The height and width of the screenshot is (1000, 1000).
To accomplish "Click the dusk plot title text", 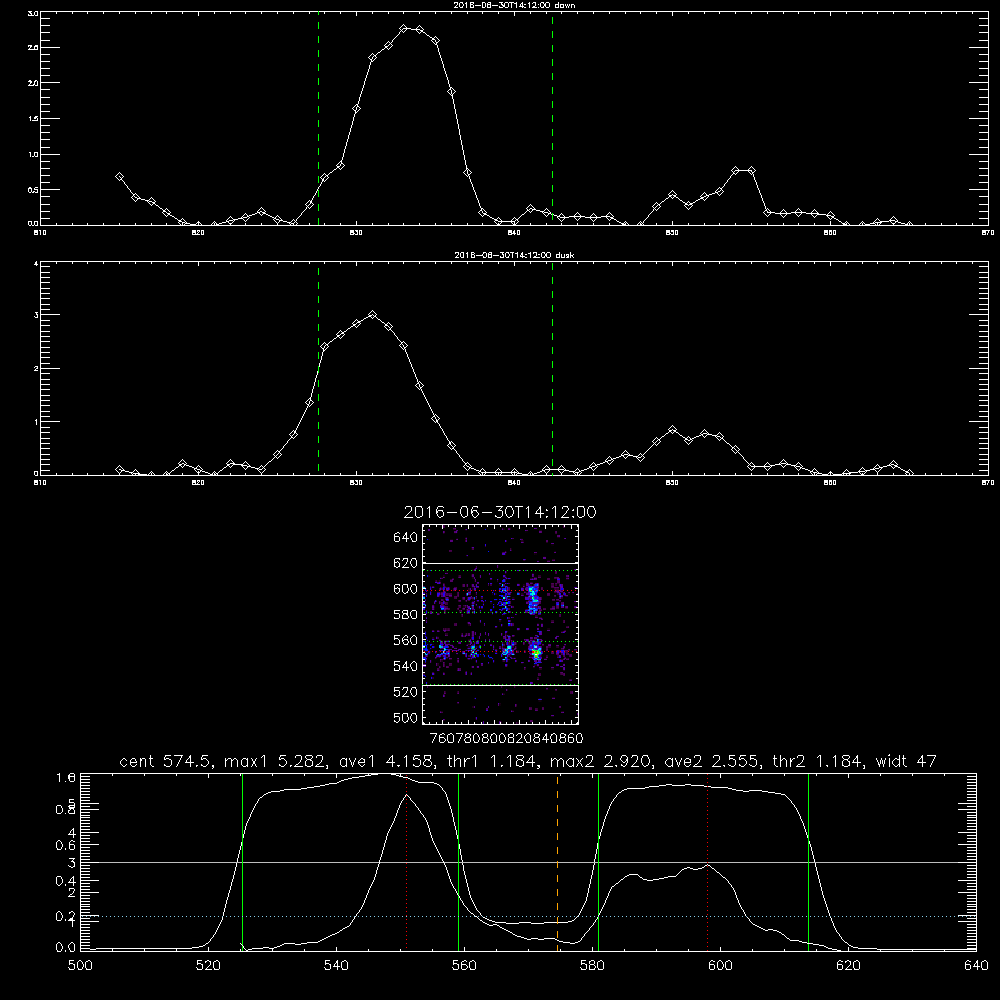I will tap(514, 255).
